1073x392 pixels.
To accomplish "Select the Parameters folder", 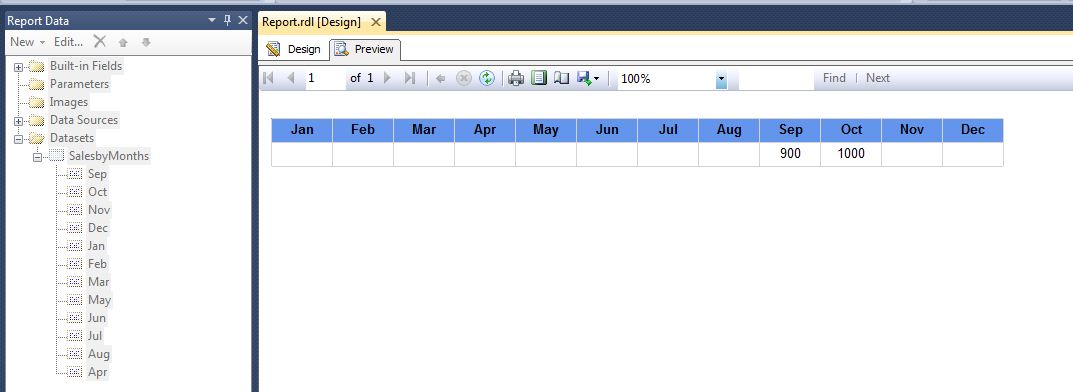I will [79, 83].
